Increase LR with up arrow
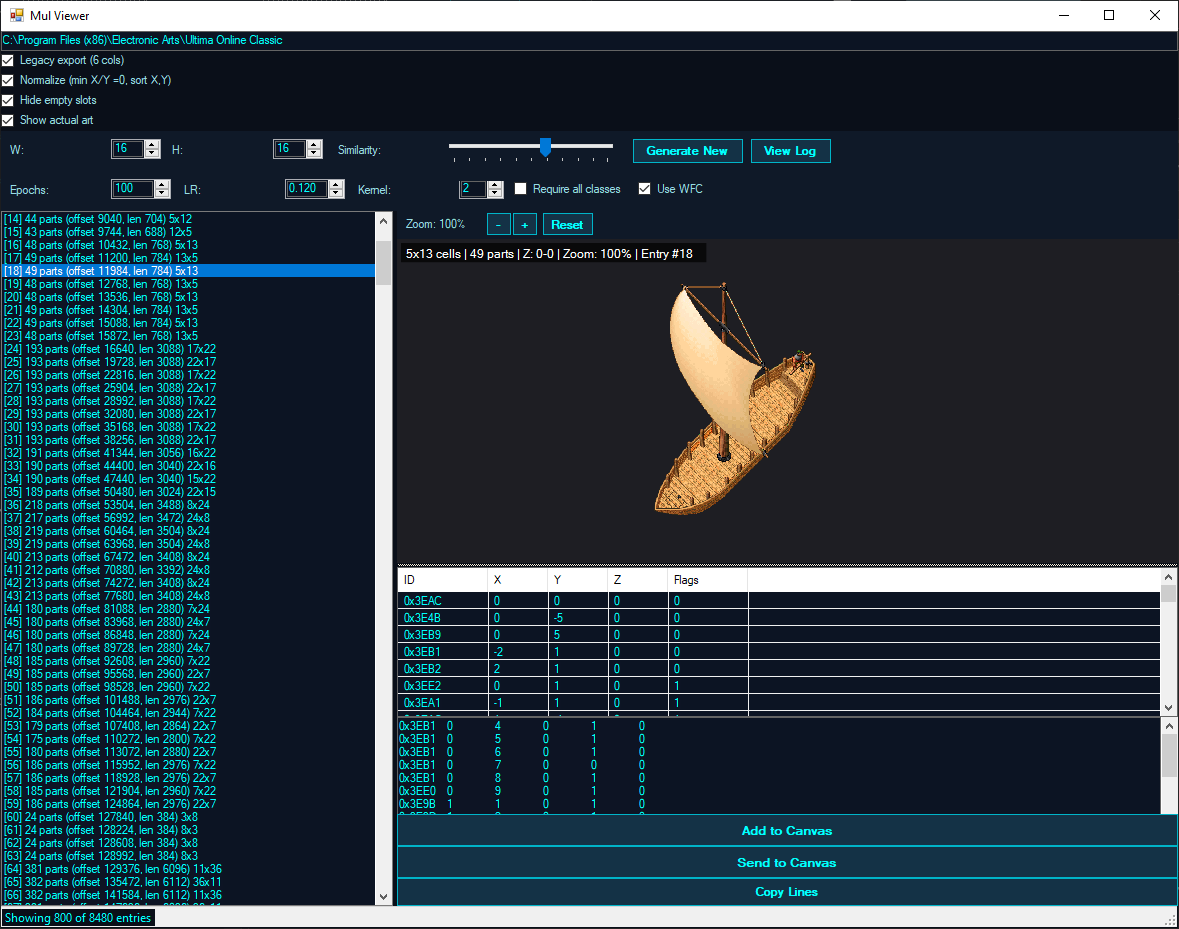Image resolution: width=1179 pixels, height=929 pixels. [x=336, y=185]
